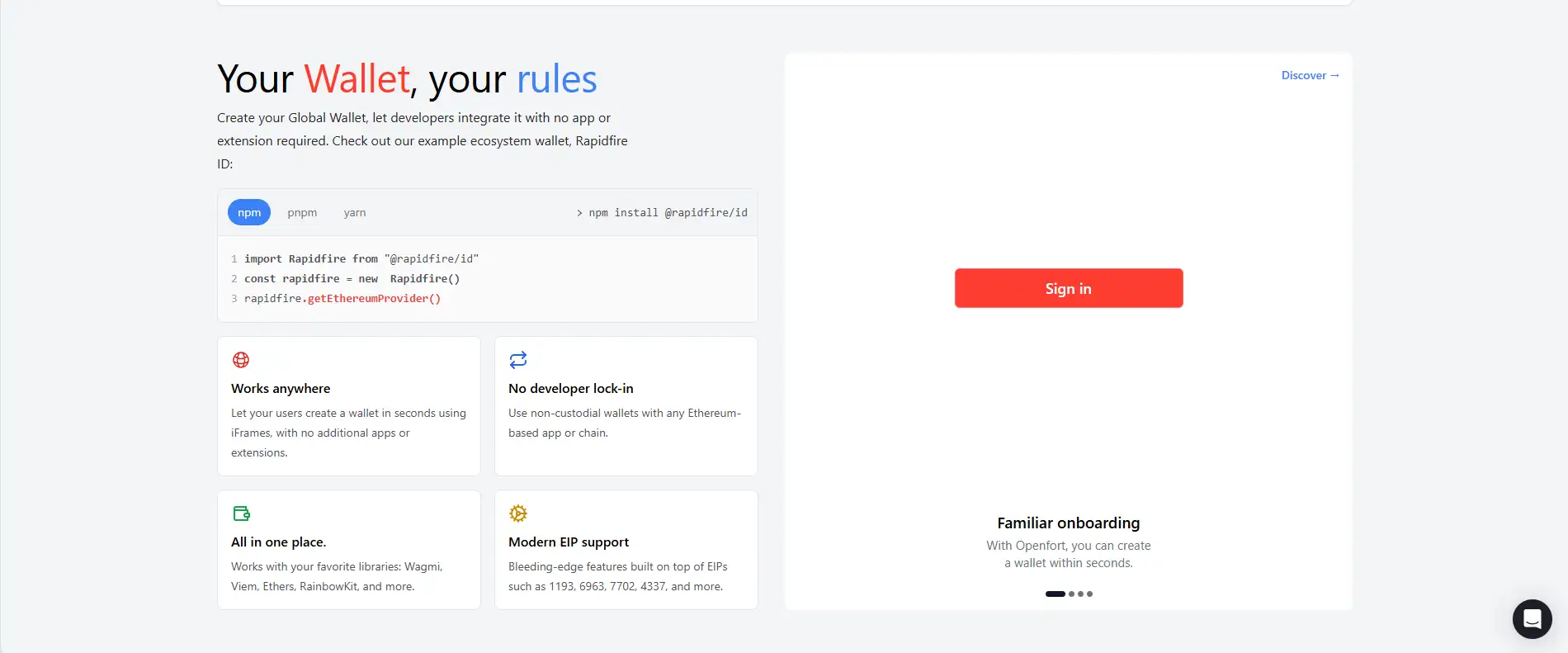The width and height of the screenshot is (1568, 653).
Task: Click the gear icon above Modern EIP support
Action: (518, 513)
